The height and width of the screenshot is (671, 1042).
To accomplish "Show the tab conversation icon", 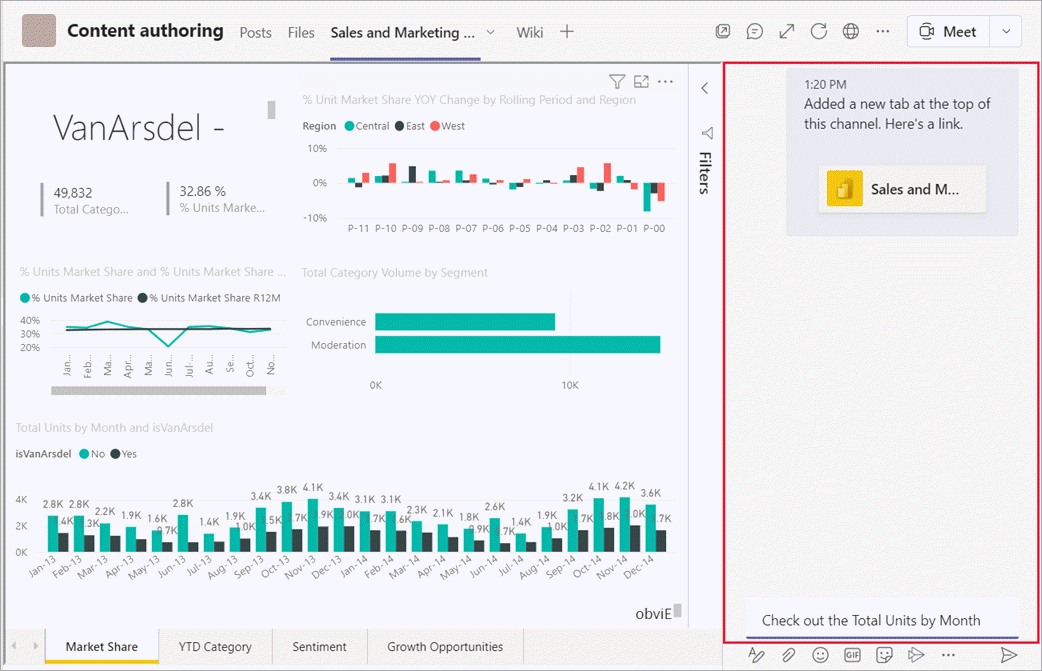I will pos(755,32).
